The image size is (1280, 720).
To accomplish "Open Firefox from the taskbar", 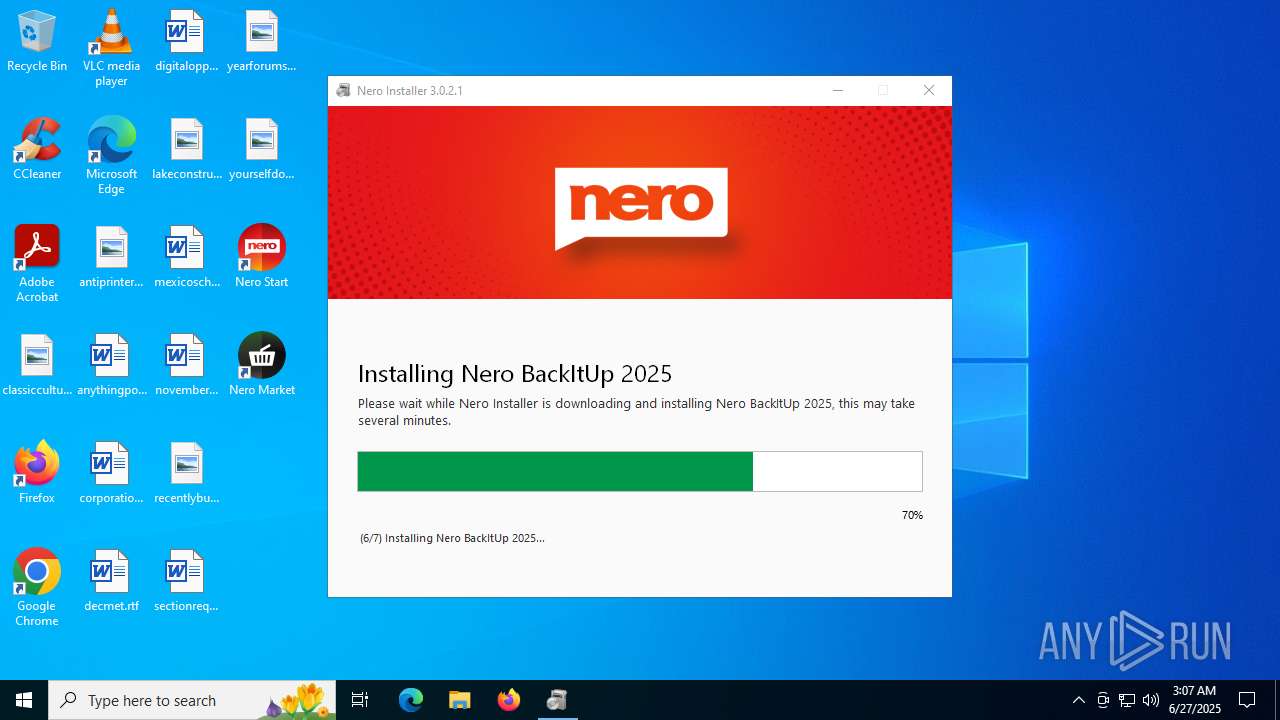I will [x=508, y=700].
